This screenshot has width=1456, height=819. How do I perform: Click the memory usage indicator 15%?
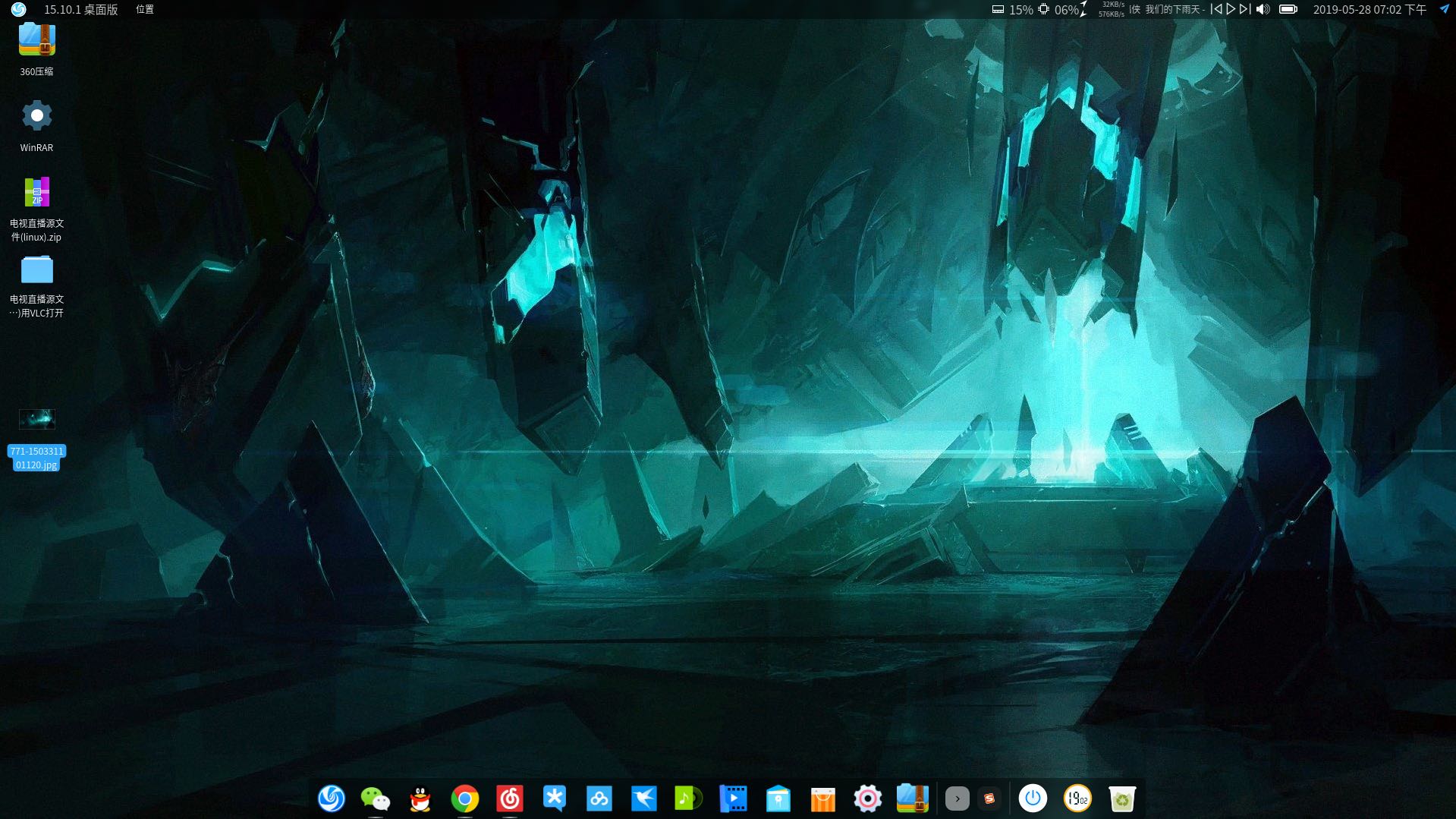[1013, 9]
